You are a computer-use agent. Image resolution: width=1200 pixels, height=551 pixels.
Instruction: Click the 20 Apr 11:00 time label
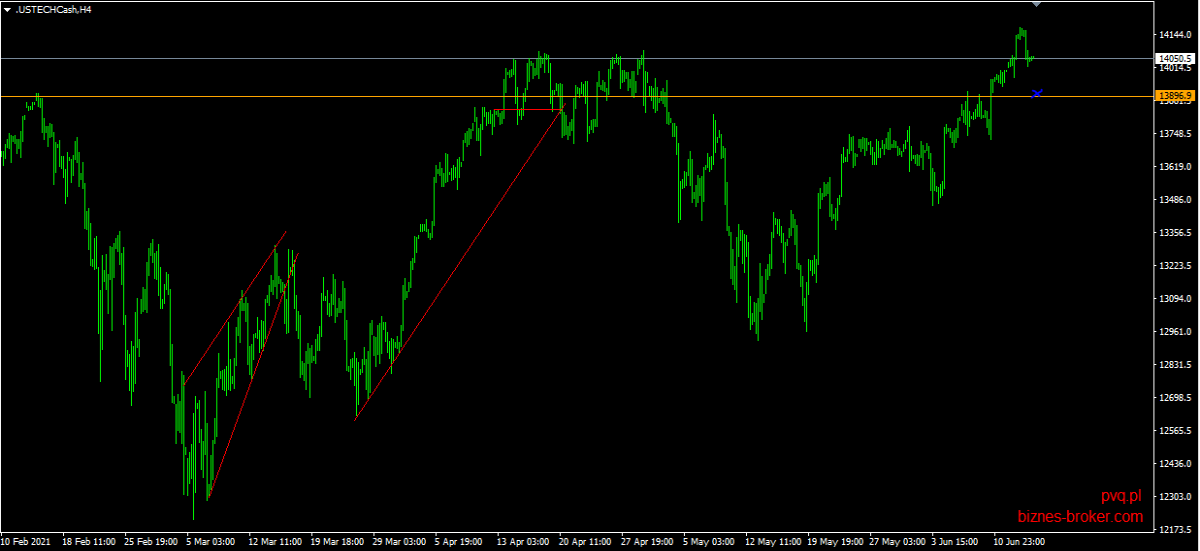click(x=585, y=542)
